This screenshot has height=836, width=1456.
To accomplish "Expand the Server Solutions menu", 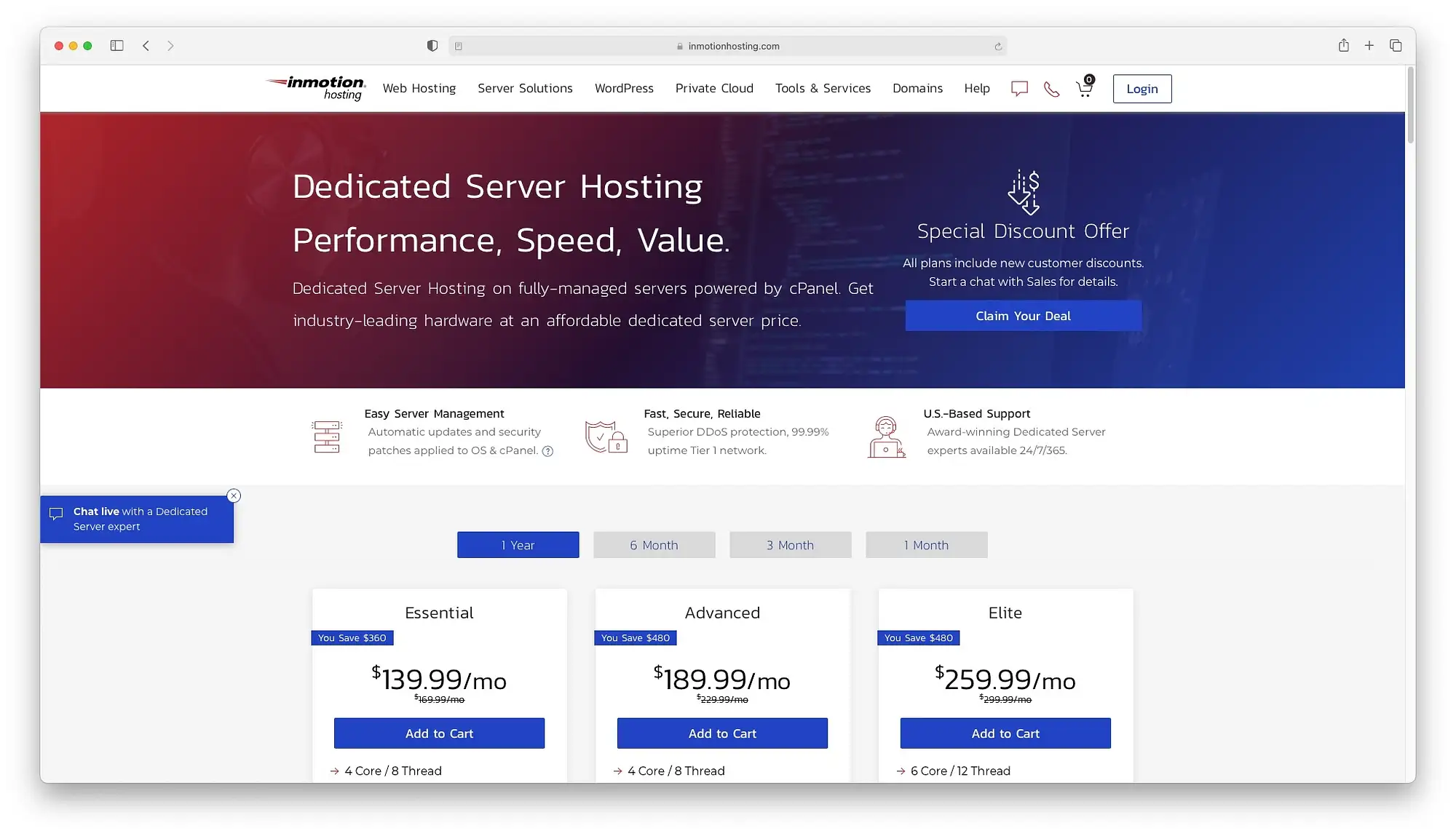I will coord(524,88).
